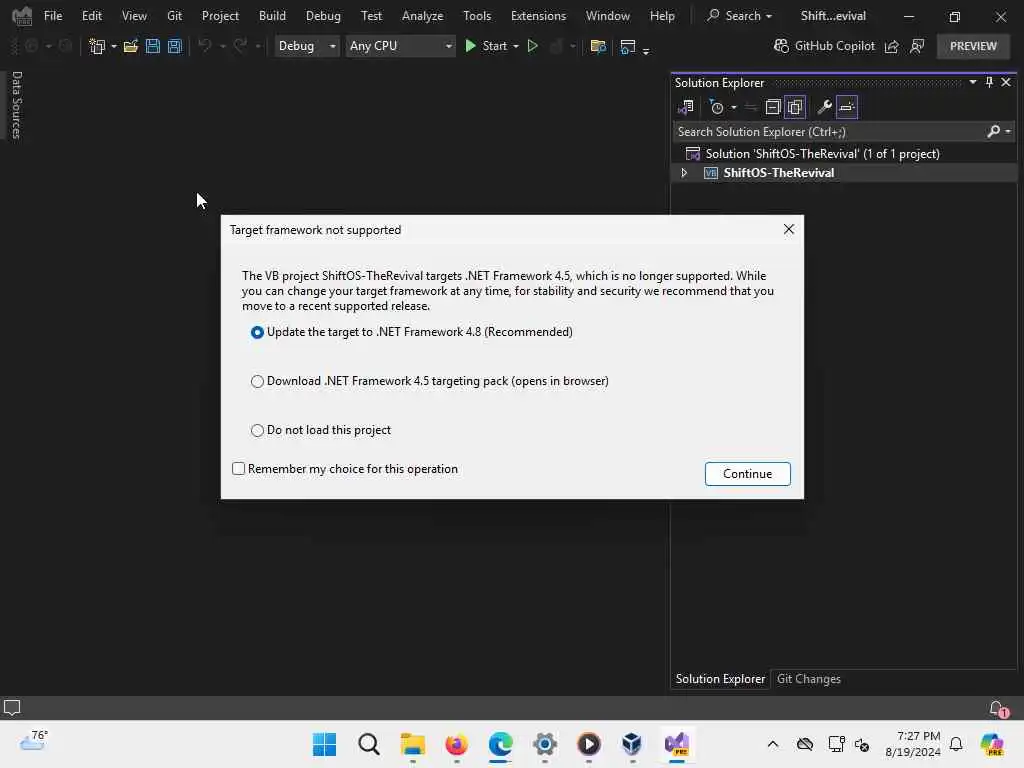Click the Undo arrow icon
Image resolution: width=1024 pixels, height=768 pixels.
pos(205,46)
